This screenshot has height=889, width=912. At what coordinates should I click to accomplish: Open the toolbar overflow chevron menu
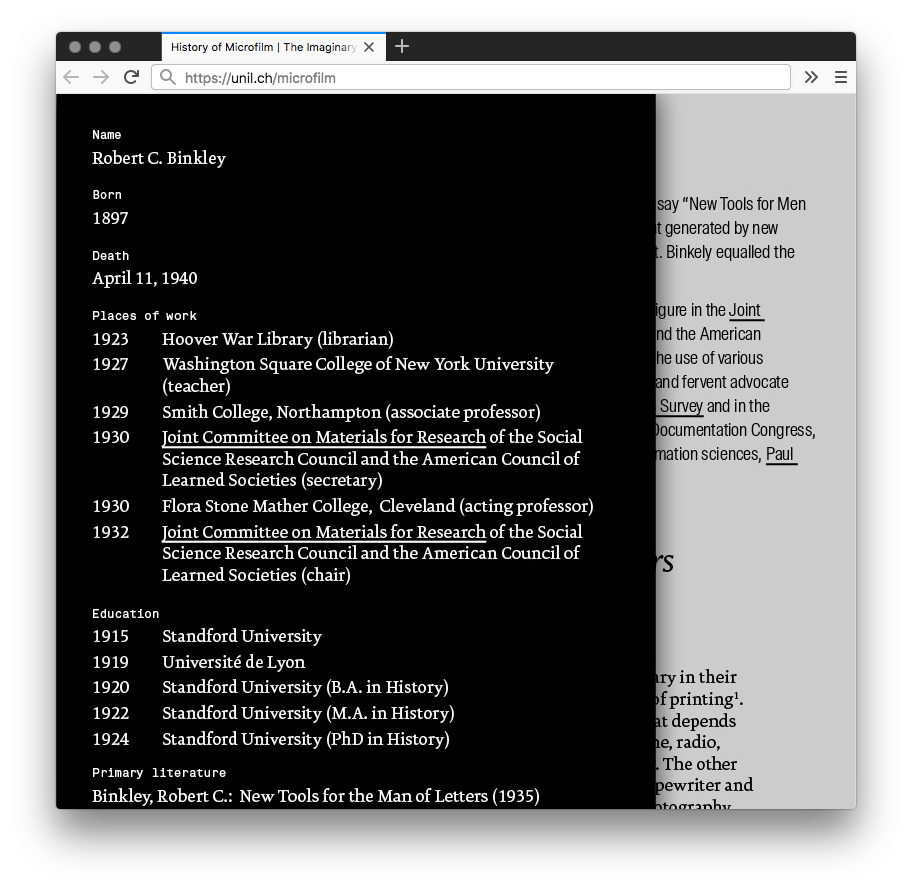tap(811, 77)
